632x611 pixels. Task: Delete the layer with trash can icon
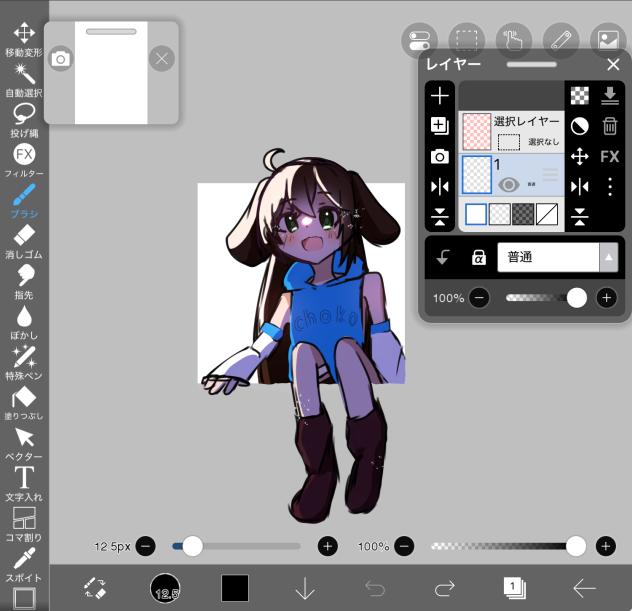pyautogui.click(x=610, y=126)
